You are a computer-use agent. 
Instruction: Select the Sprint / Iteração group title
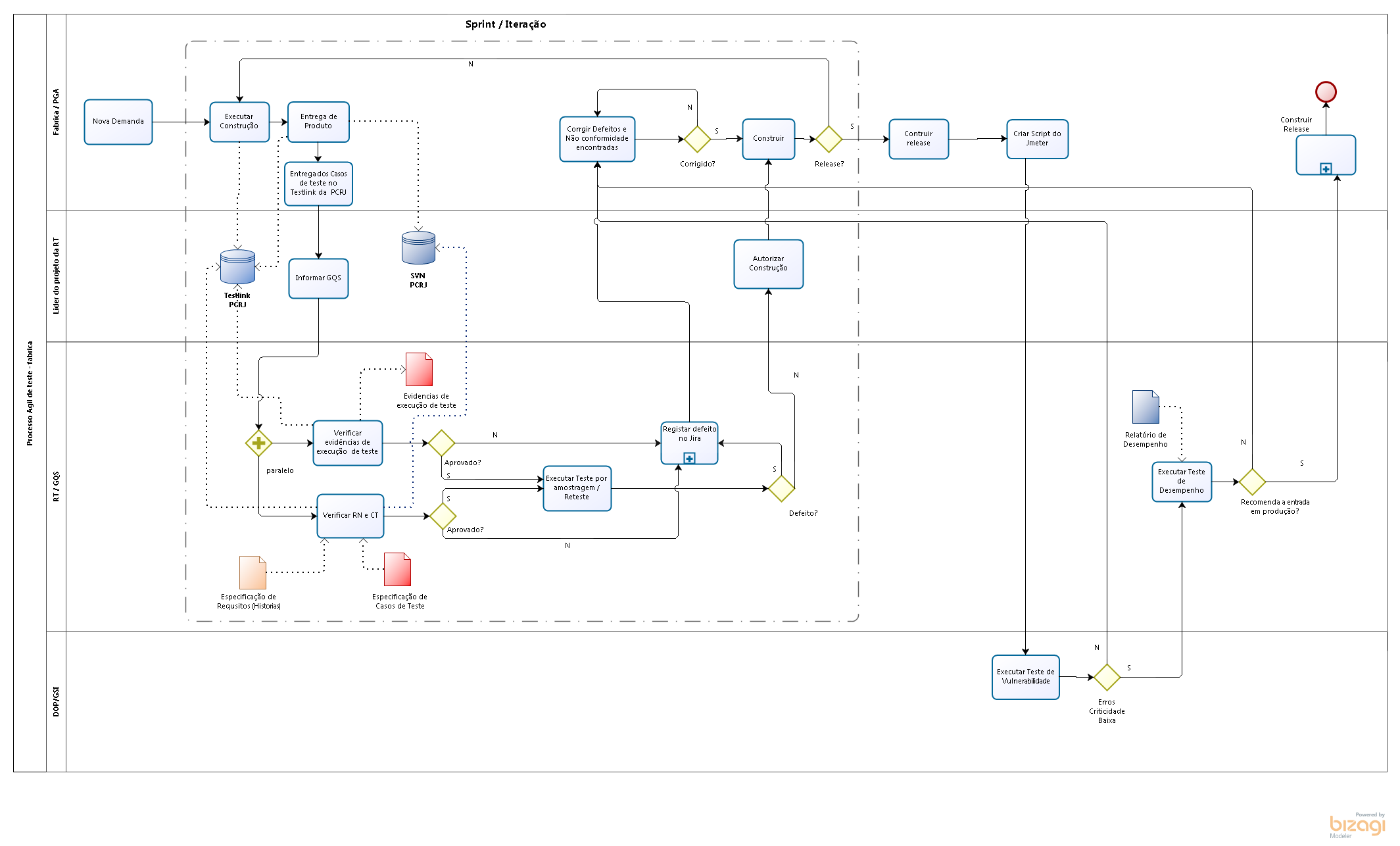pos(505,24)
